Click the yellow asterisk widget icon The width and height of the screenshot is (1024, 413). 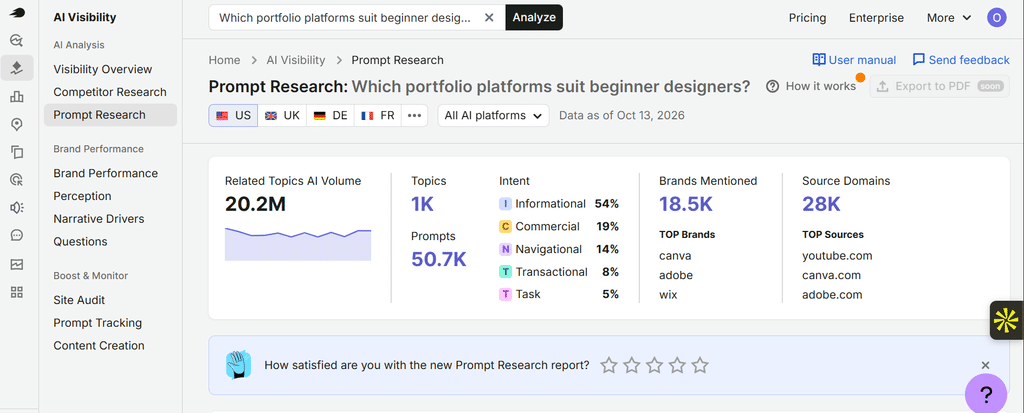pos(1006,320)
